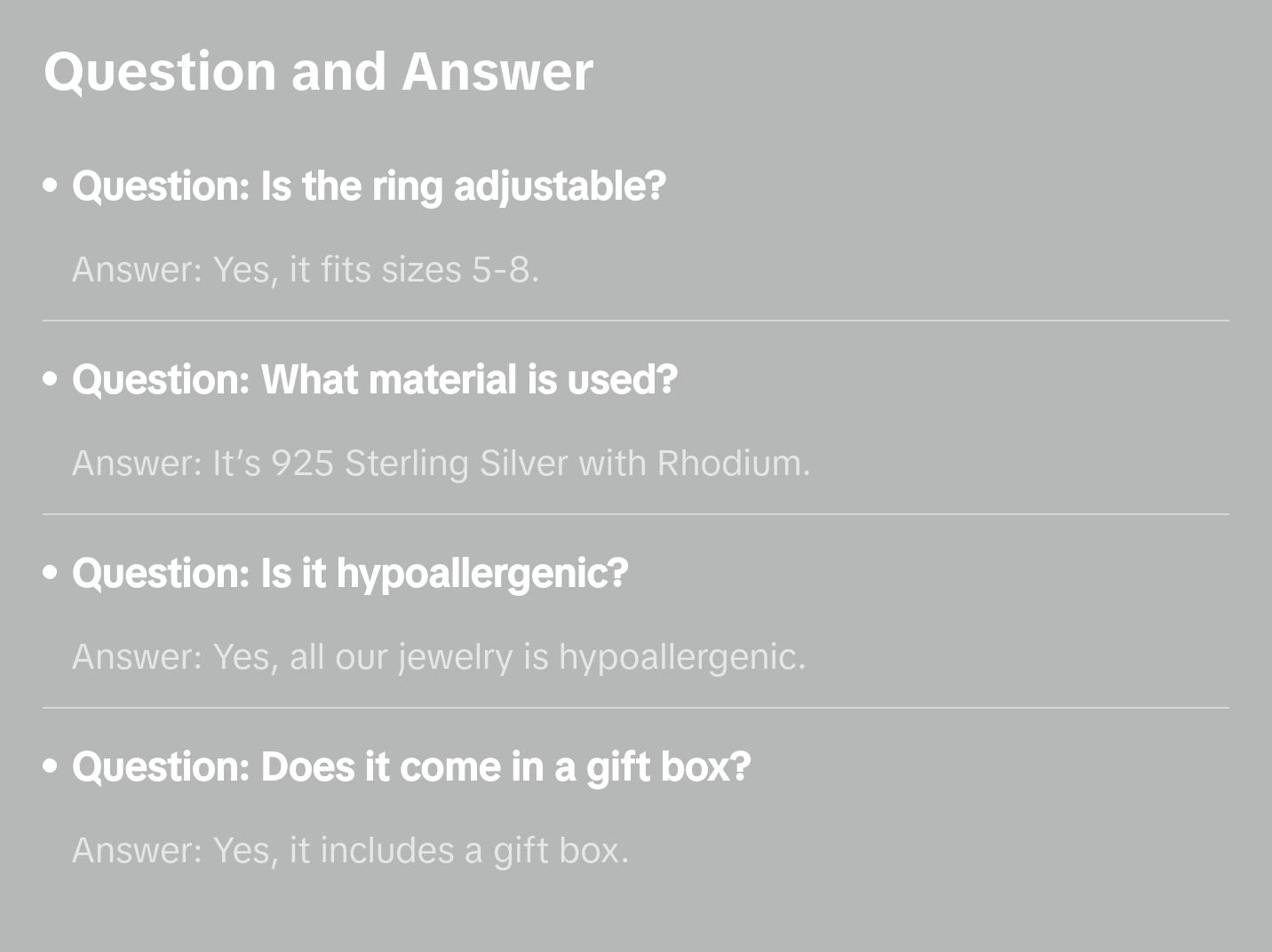Select the 925 Sterling Silver answer text
This screenshot has height=952, width=1272.
point(441,464)
